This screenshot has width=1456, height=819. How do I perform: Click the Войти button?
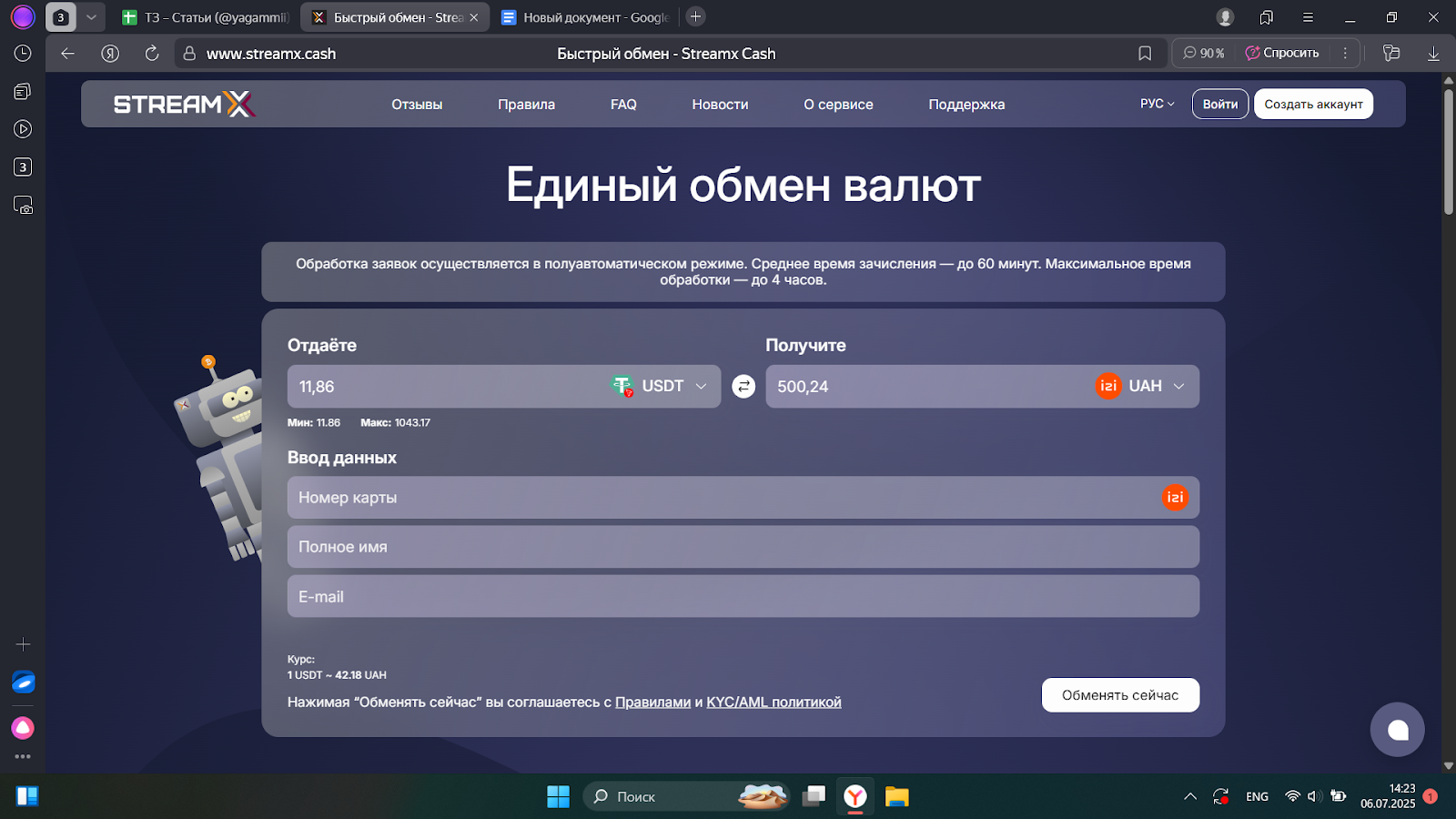click(x=1220, y=104)
